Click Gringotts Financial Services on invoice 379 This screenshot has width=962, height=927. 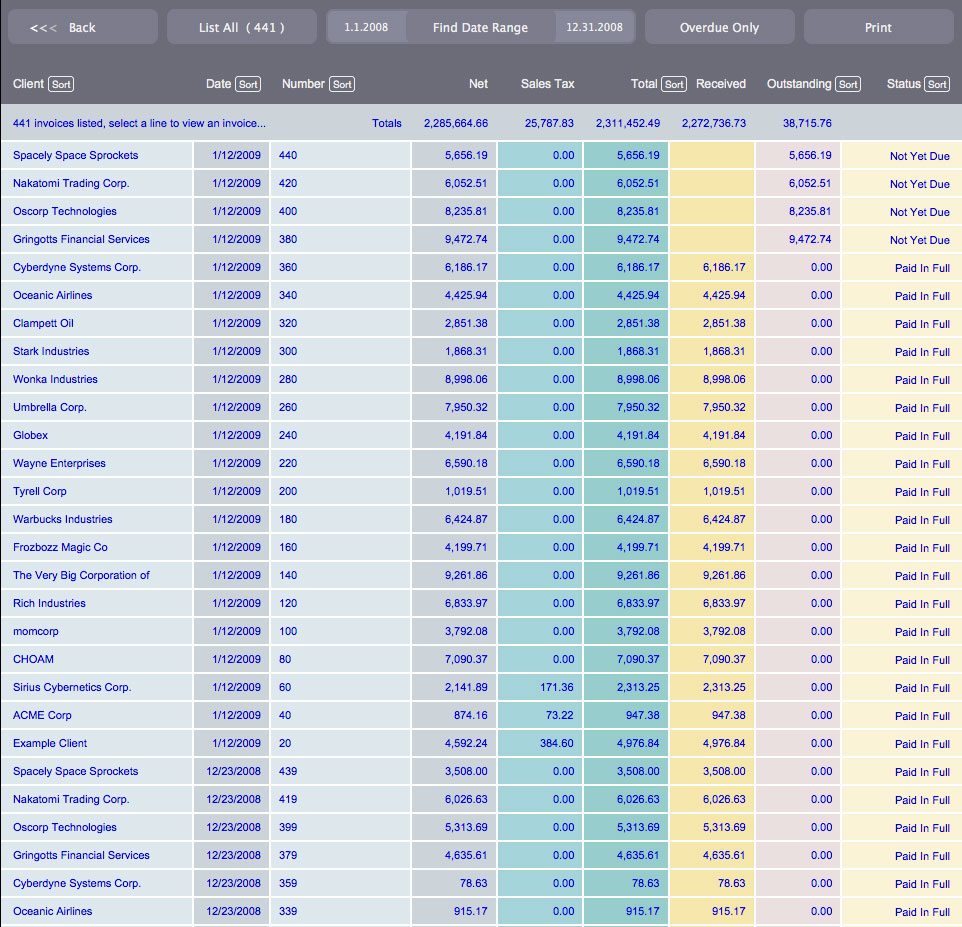coord(82,855)
